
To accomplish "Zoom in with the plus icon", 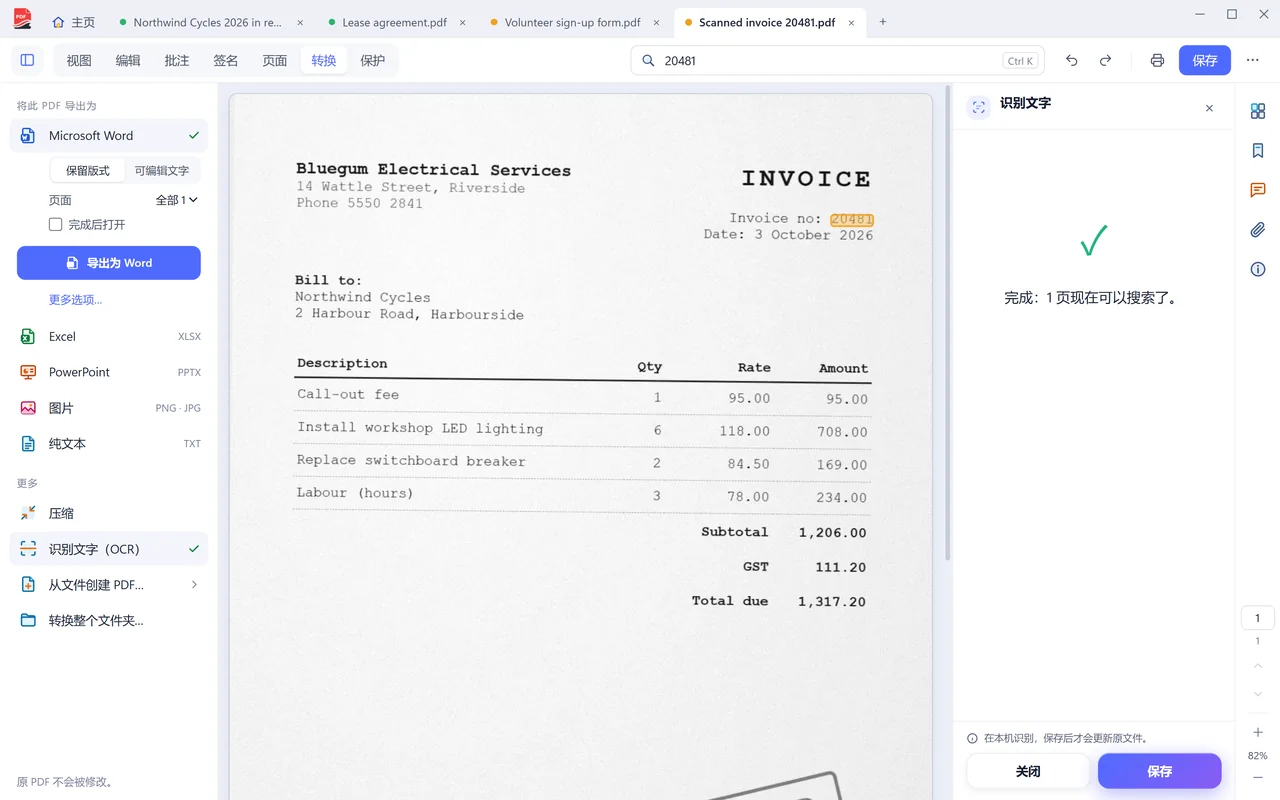I will 1258,733.
